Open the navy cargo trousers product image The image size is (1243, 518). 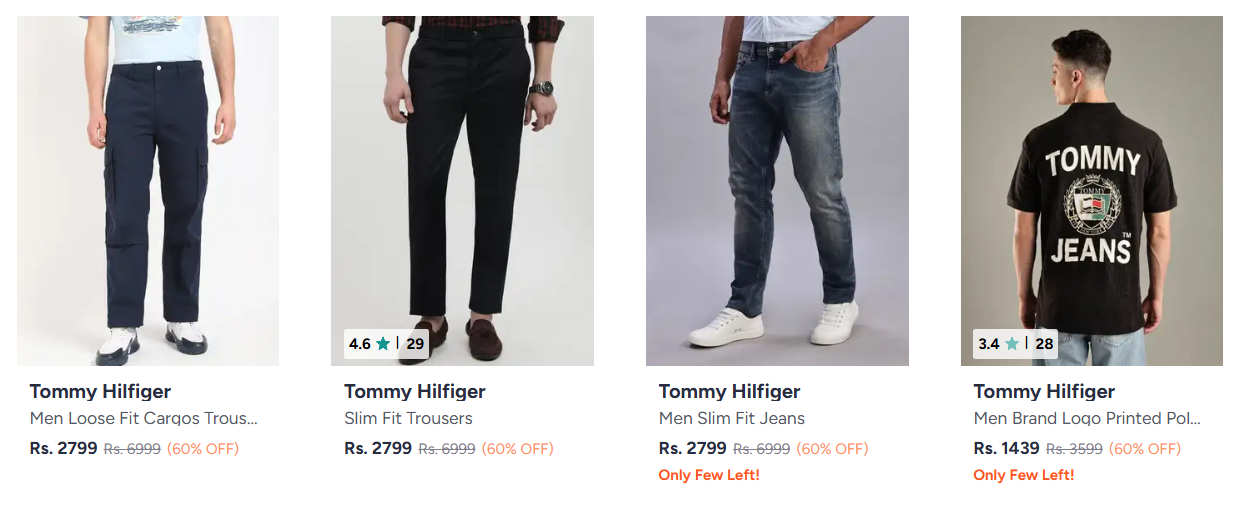tap(148, 190)
